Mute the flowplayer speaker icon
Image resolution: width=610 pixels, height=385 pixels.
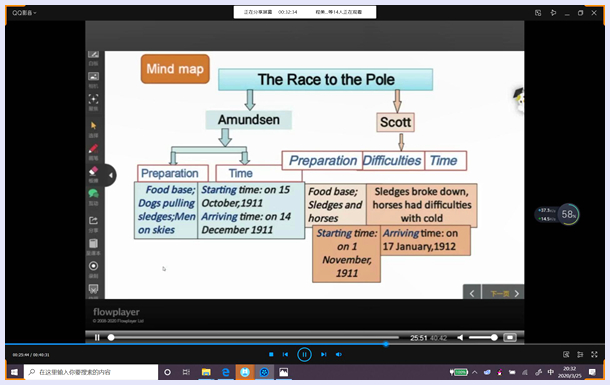tap(460, 338)
